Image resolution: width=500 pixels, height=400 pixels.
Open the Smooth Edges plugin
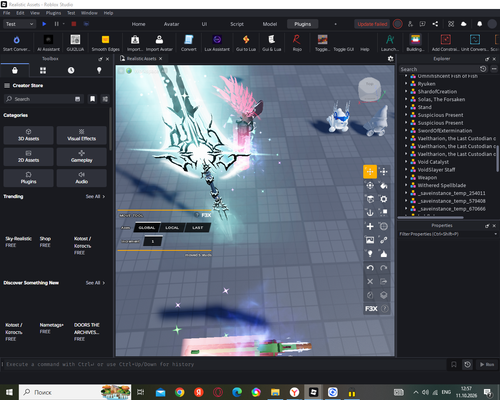105,43
